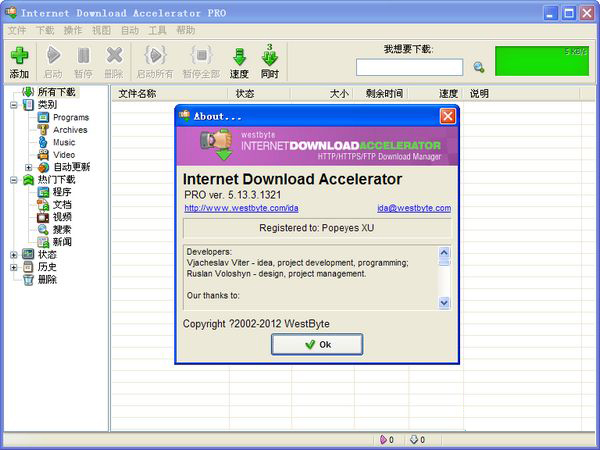Image resolution: width=600 pixels, height=450 pixels.
Task: Expand the 自动更新 tree node
Action: pyautogui.click(x=28, y=167)
